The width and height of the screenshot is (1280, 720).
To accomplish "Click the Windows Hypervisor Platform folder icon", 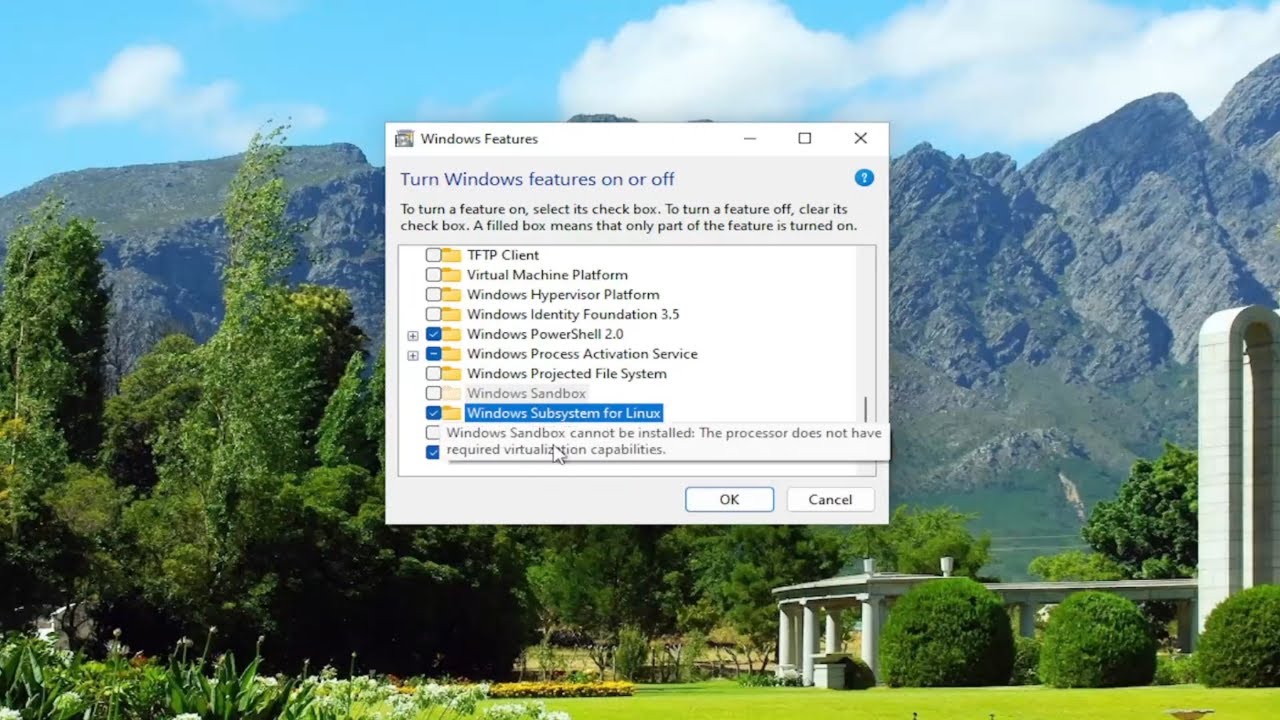I will pyautogui.click(x=451, y=295).
